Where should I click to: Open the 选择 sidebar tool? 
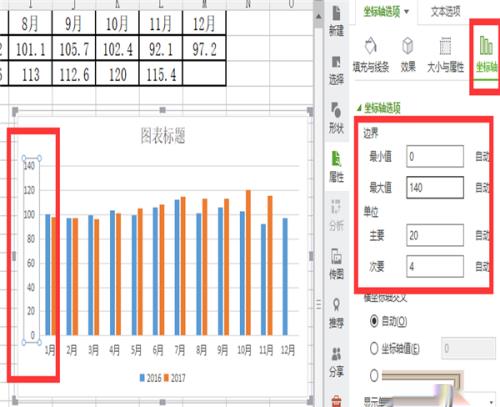pyautogui.click(x=336, y=70)
